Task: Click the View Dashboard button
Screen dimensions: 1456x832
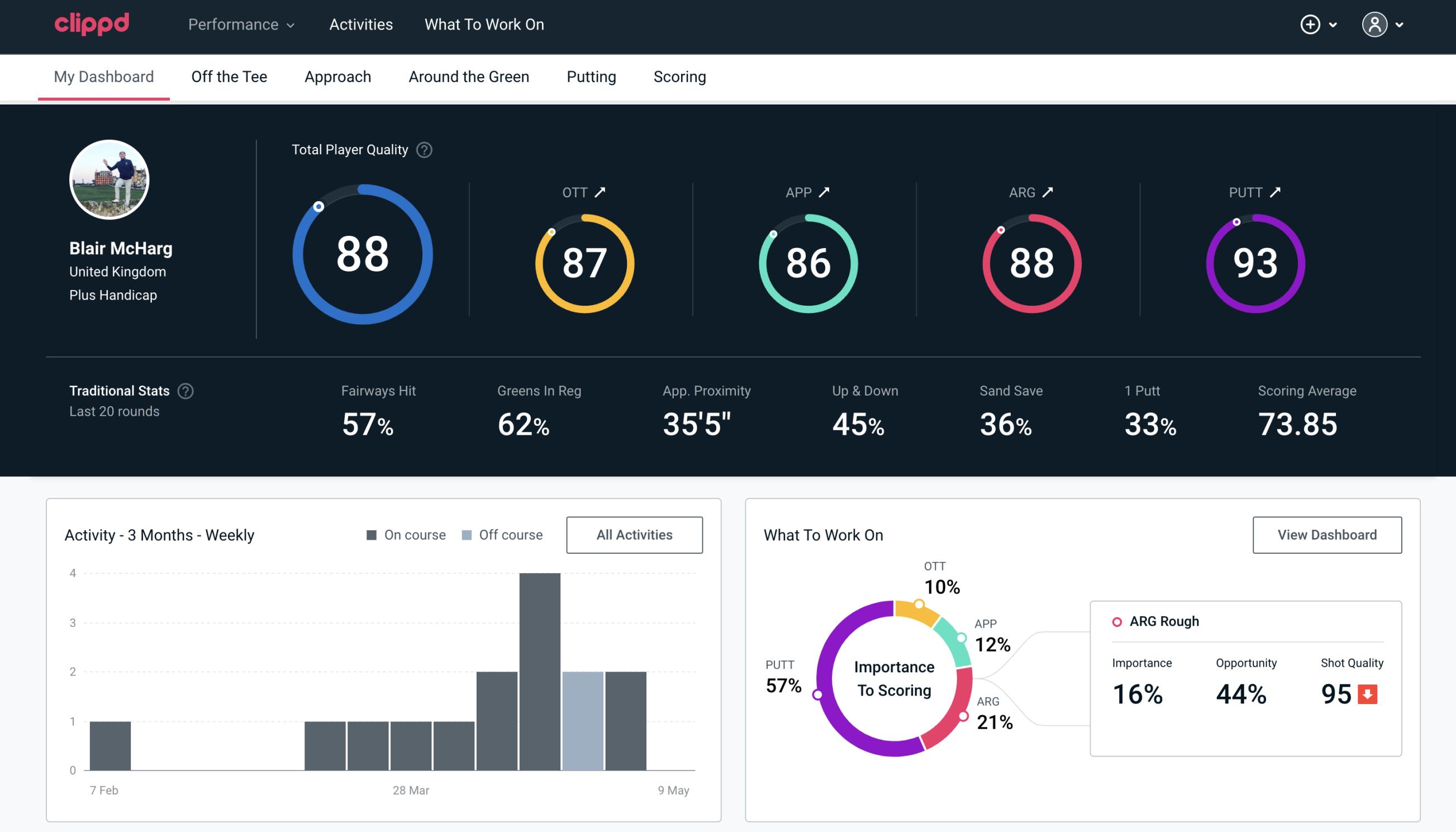Action: [x=1326, y=534]
